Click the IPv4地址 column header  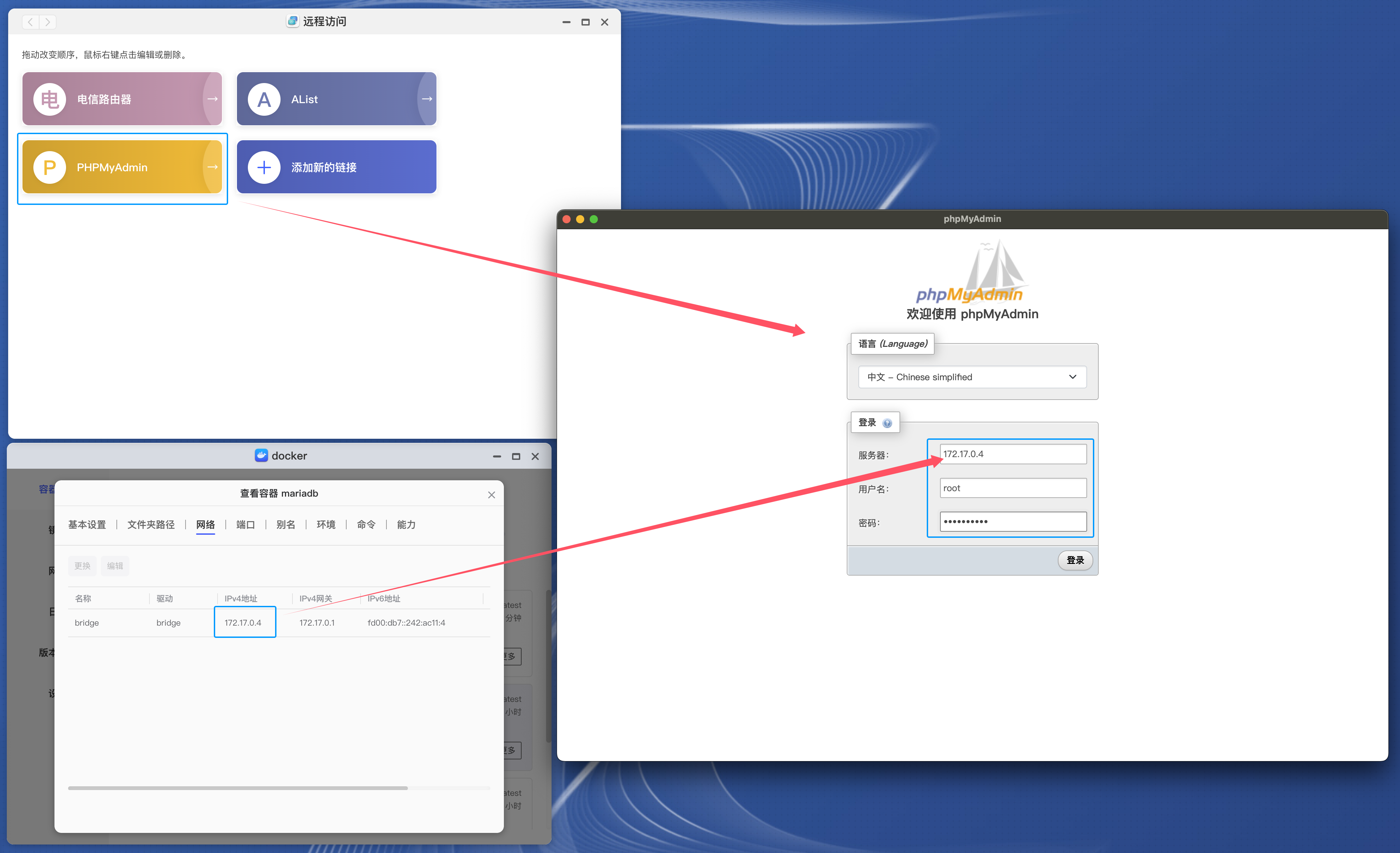point(241,599)
